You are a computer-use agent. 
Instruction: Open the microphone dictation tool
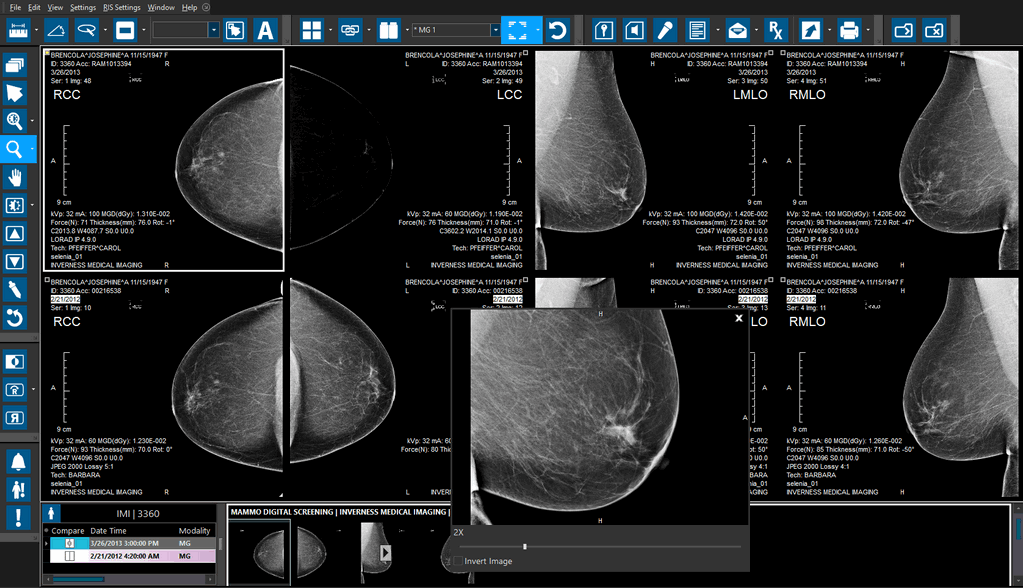point(666,30)
